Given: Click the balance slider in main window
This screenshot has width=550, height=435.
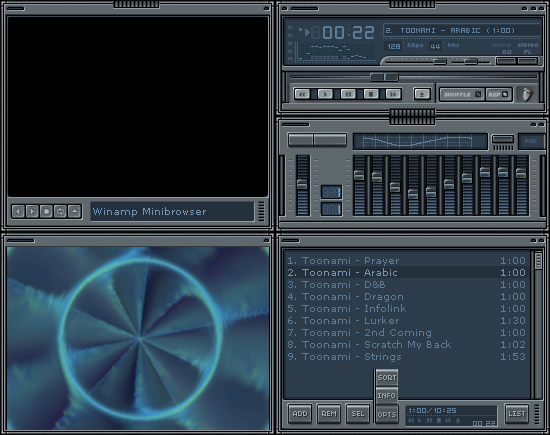Looking at the screenshot, I should (x=470, y=62).
